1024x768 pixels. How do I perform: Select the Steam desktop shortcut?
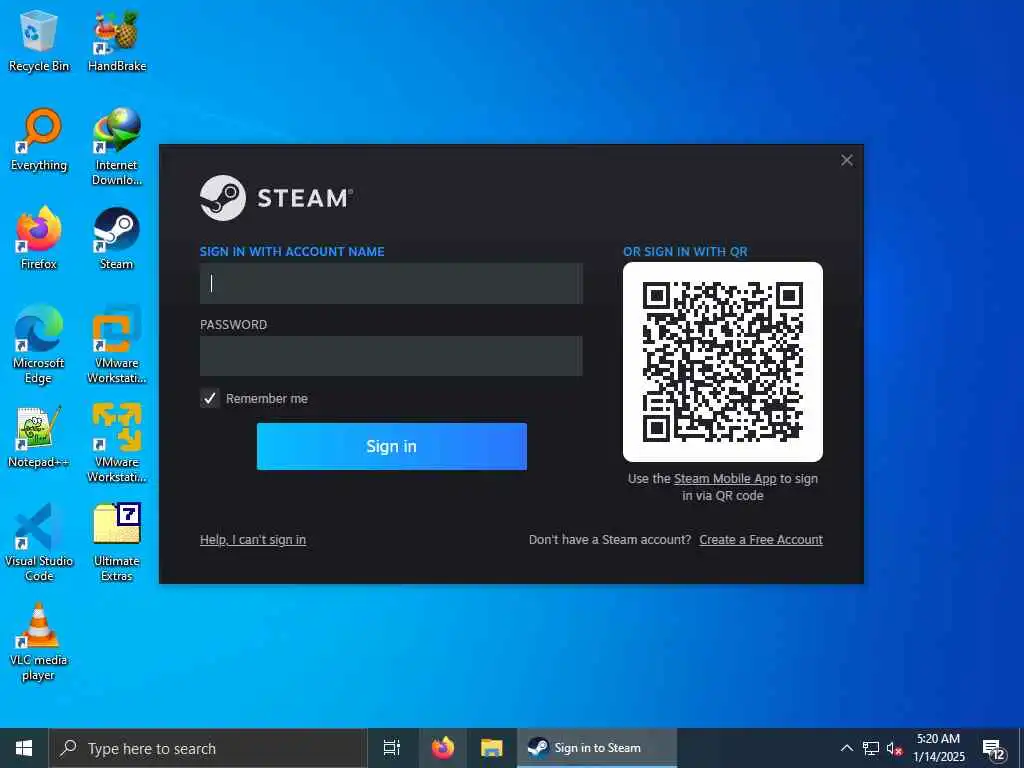pyautogui.click(x=117, y=238)
